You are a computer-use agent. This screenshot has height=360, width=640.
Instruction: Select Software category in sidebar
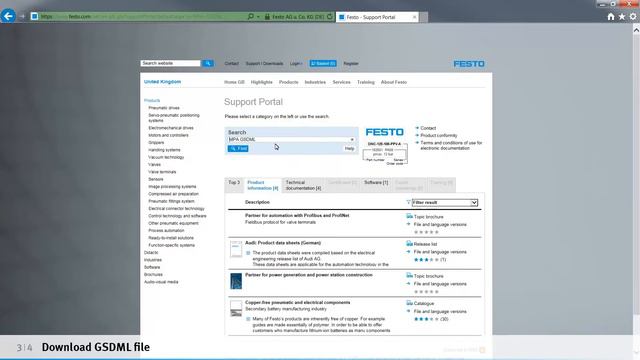pyautogui.click(x=152, y=267)
